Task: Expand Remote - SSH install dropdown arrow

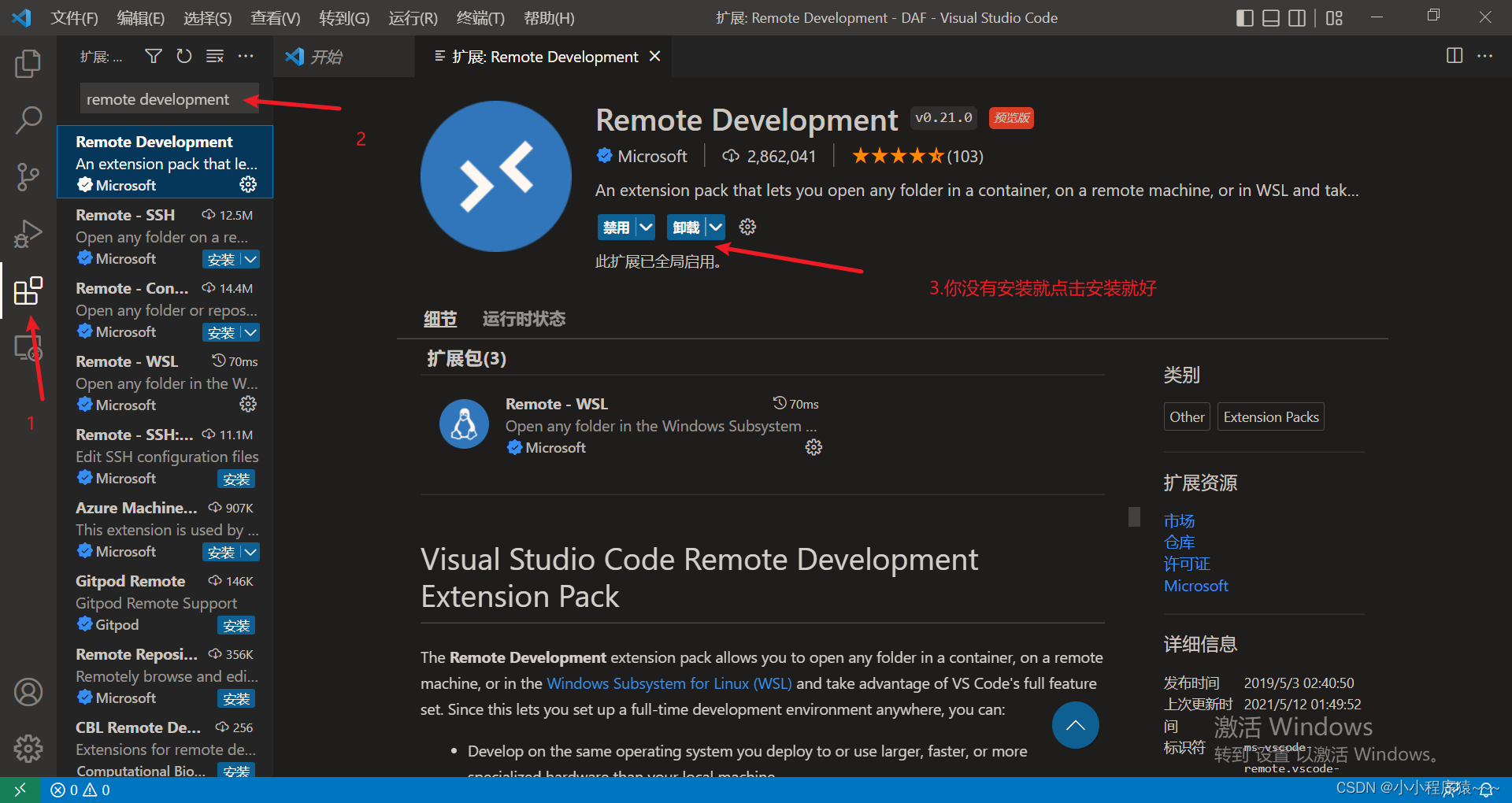Action: click(250, 259)
